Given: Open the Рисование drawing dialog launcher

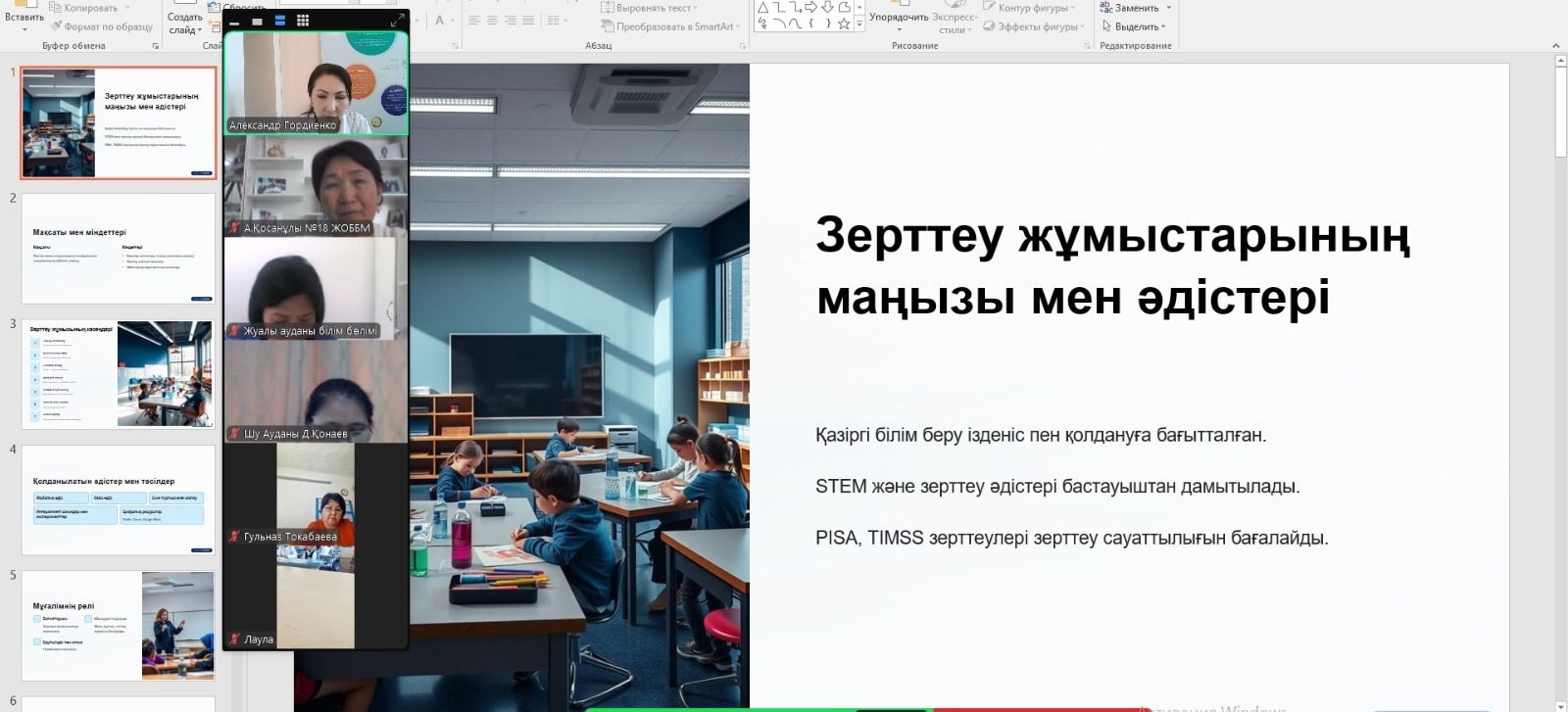Looking at the screenshot, I should [x=1085, y=46].
